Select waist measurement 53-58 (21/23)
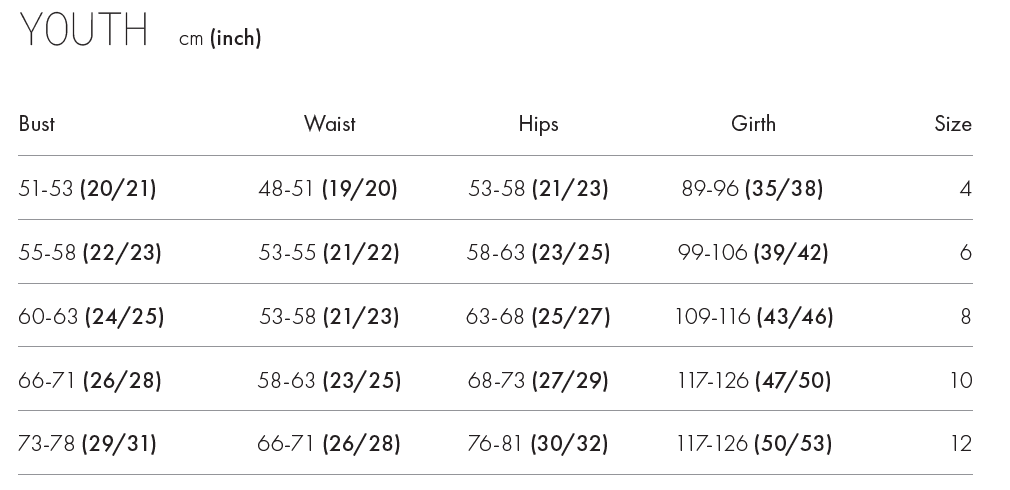This screenshot has width=1010, height=490. [x=329, y=316]
